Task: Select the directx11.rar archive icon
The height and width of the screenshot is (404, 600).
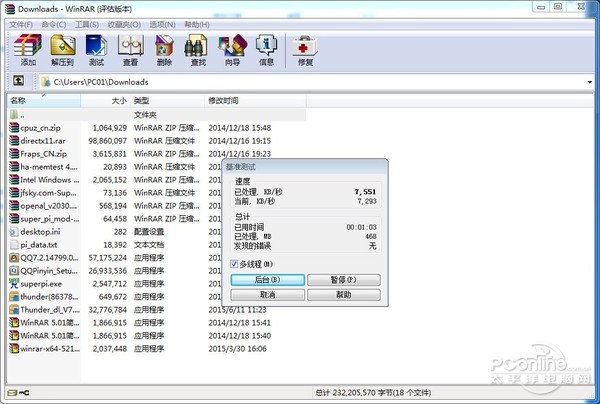Action: tap(14, 140)
